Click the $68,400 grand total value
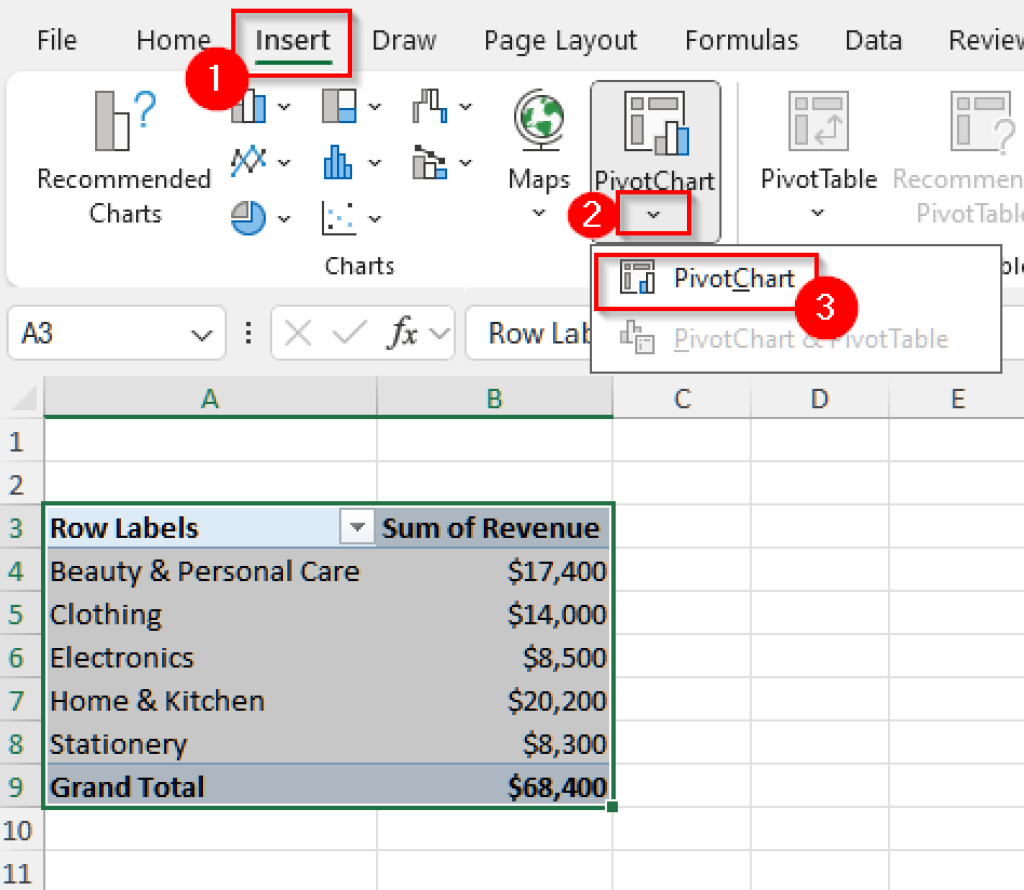 click(494, 786)
